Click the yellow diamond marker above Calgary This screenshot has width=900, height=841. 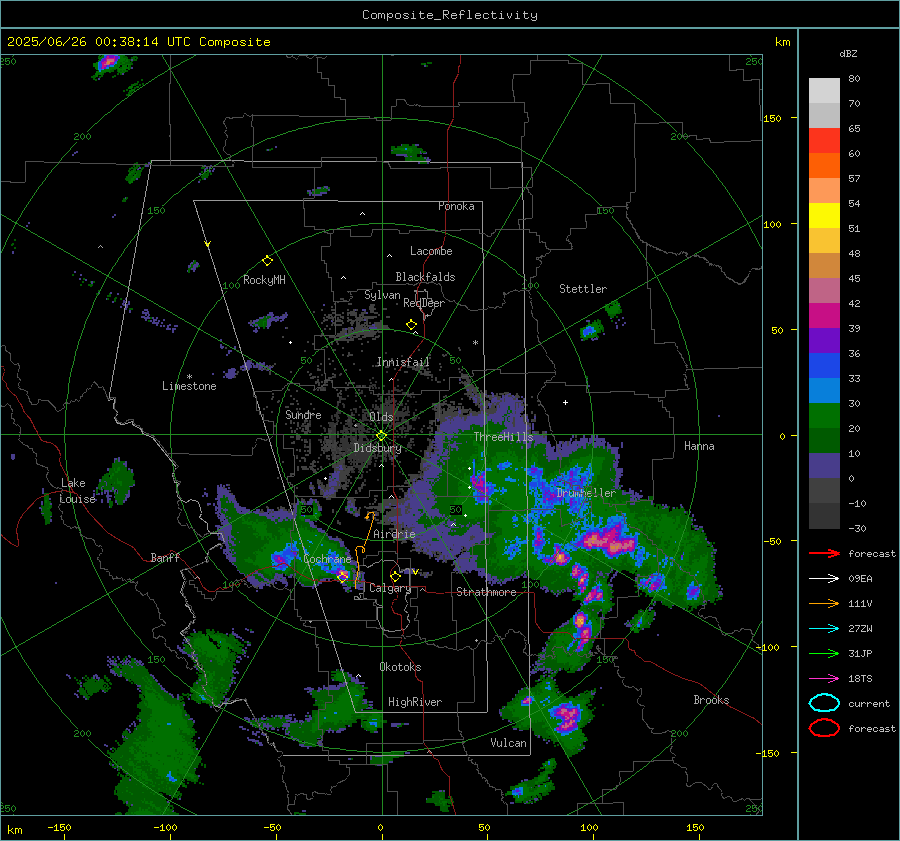coord(395,576)
